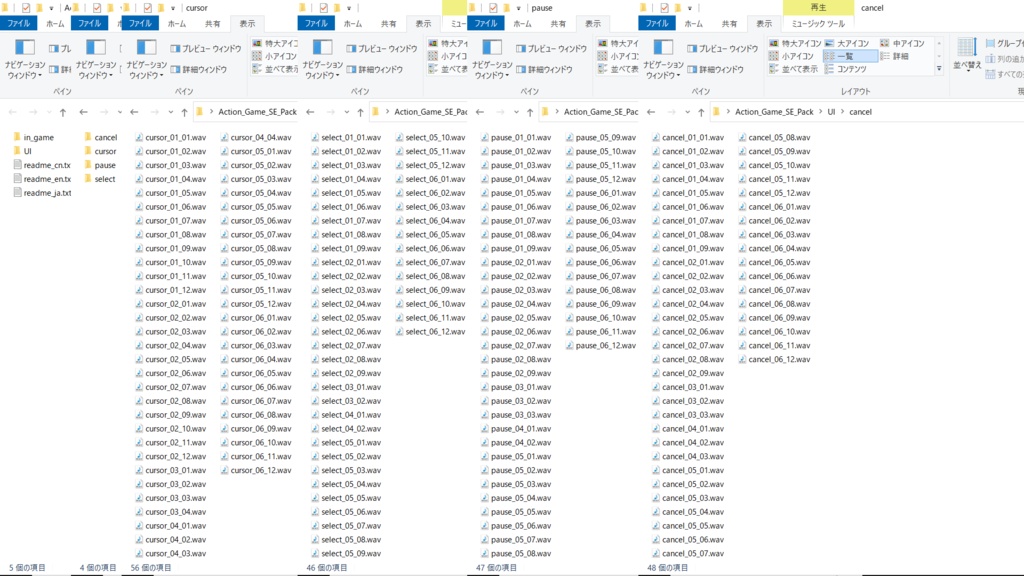Toggle Details pane in pause window

[546, 69]
